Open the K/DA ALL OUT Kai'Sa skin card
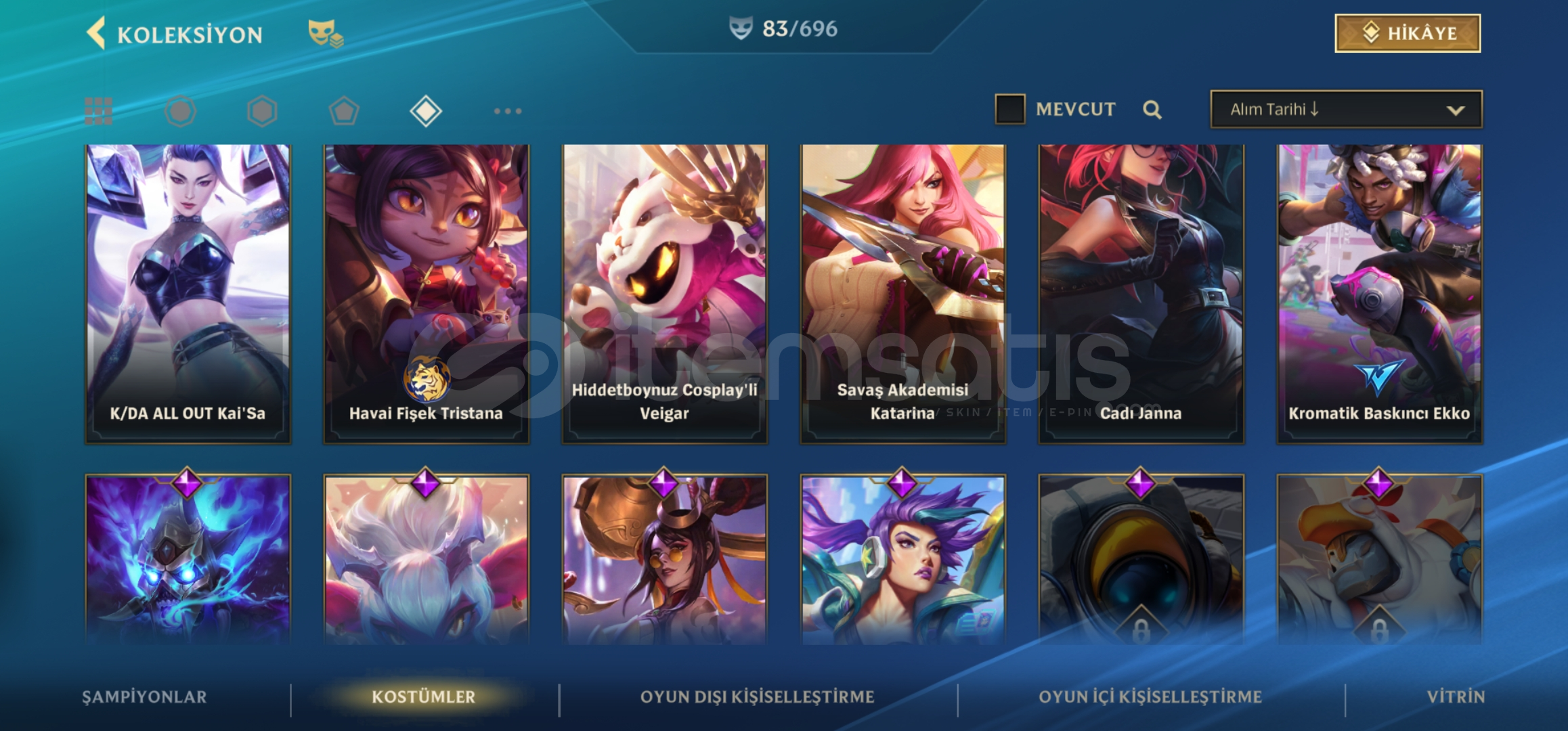The image size is (1568, 731). point(188,294)
